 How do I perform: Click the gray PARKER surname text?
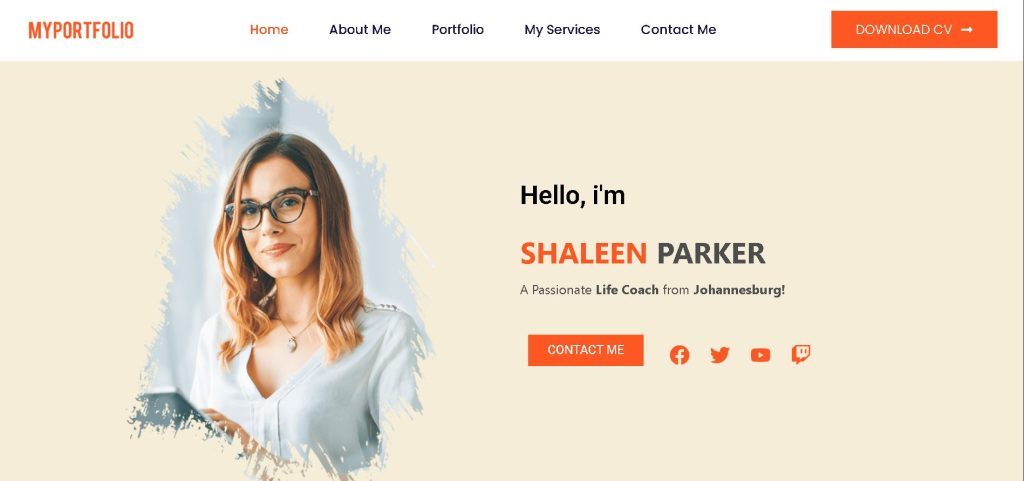click(x=711, y=253)
